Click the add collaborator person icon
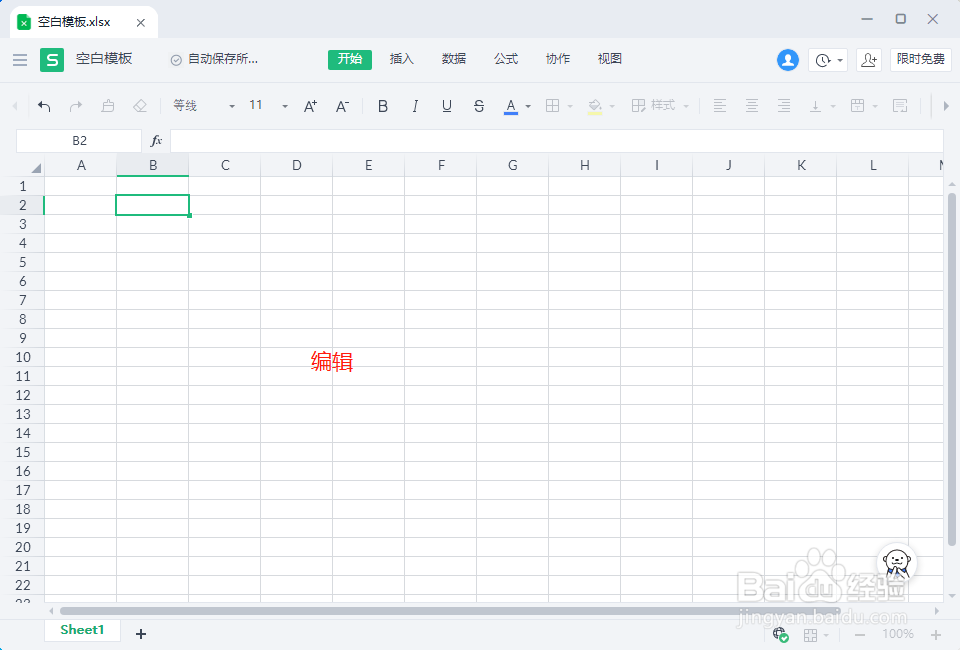 coord(869,60)
